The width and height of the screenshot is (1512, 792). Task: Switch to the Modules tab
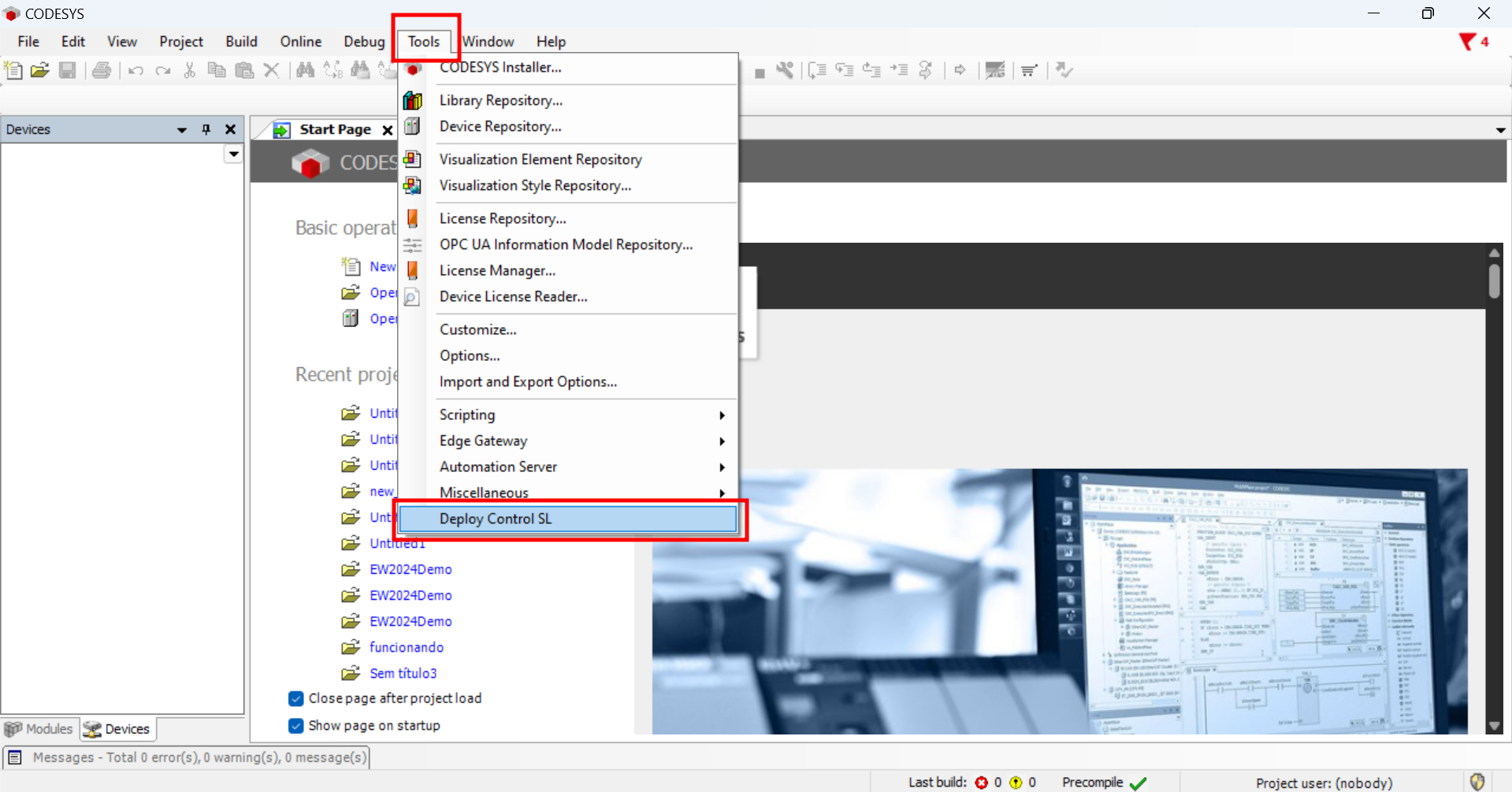[39, 729]
